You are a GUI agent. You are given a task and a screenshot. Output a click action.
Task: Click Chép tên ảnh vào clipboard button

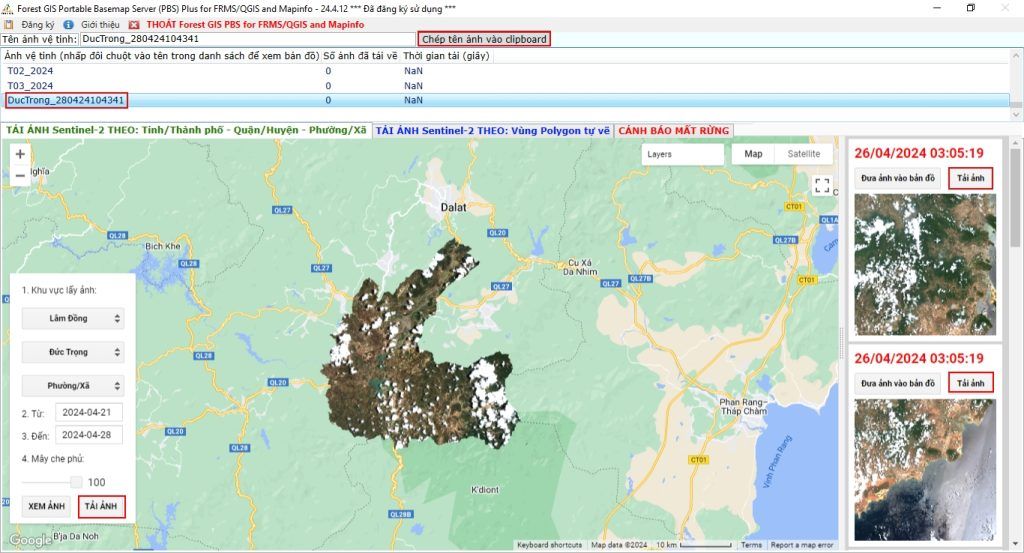tap(484, 39)
